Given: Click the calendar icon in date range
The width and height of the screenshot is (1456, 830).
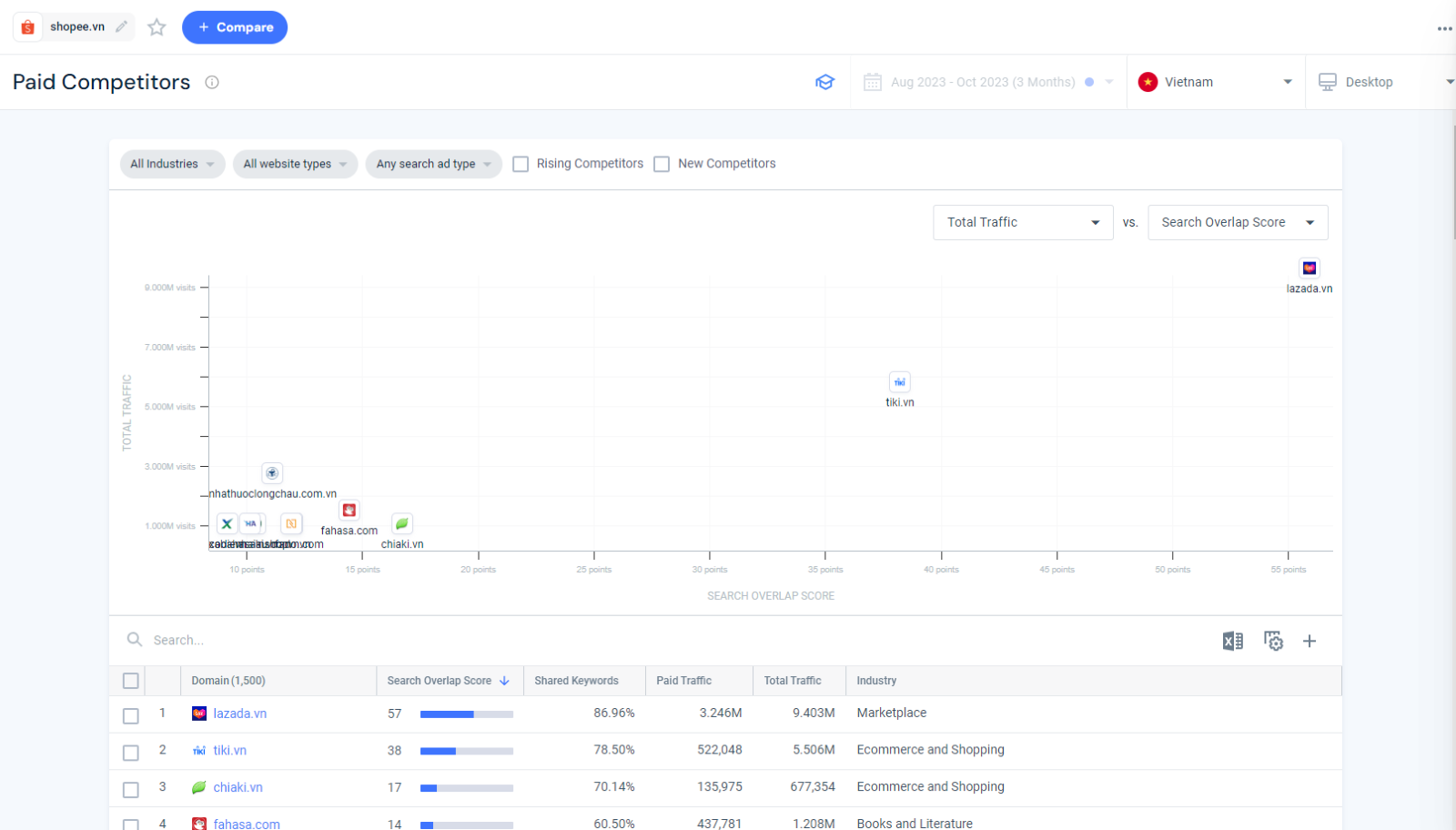Looking at the screenshot, I should [872, 82].
